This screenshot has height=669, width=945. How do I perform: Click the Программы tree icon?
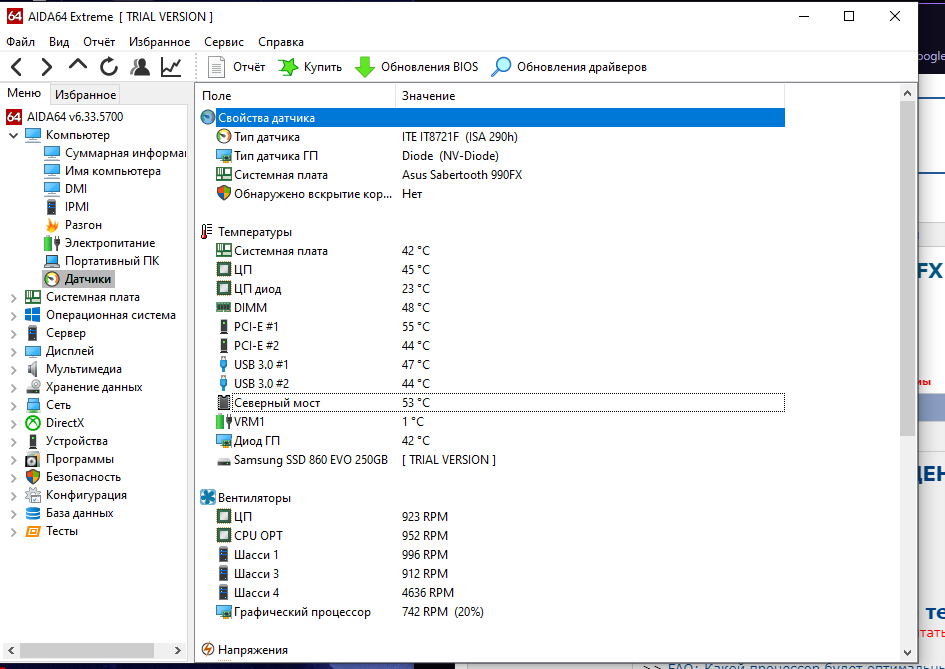click(x=33, y=459)
